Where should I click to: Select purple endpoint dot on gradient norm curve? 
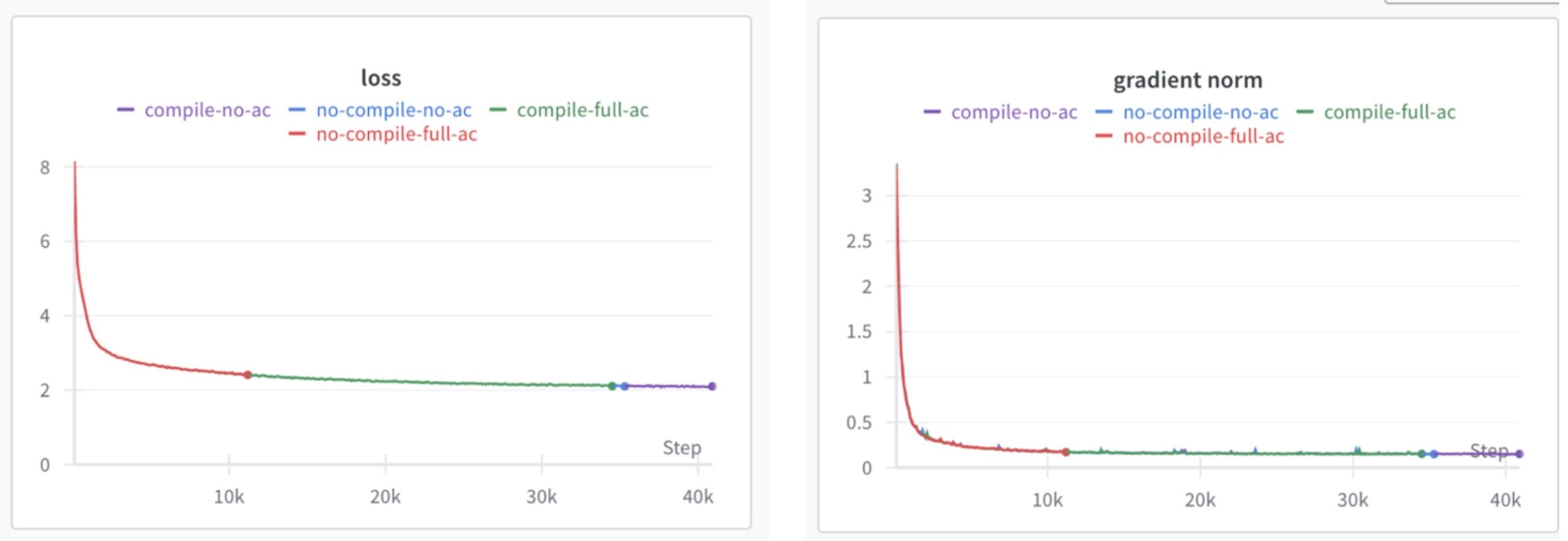pyautogui.click(x=1520, y=454)
